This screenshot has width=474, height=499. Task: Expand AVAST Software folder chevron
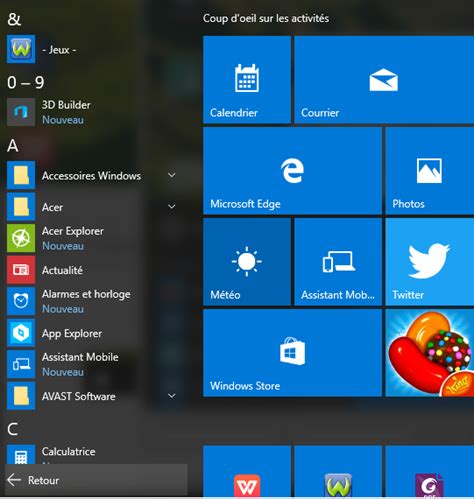(172, 396)
